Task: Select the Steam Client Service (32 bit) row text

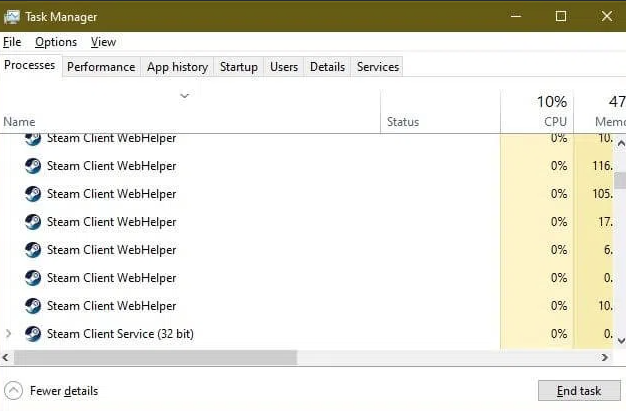Action: [x=120, y=334]
